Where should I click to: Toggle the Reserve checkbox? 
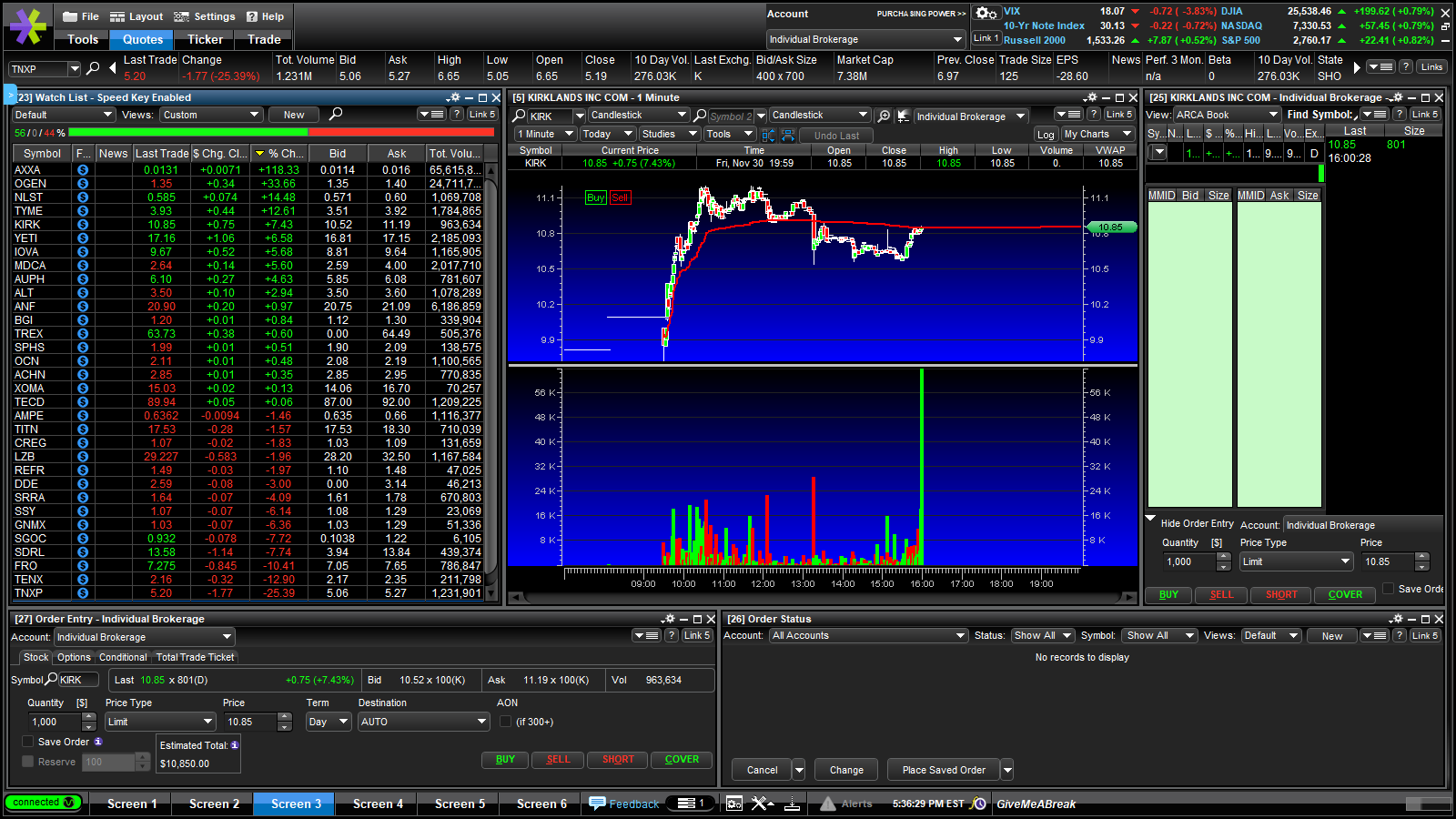[28, 762]
